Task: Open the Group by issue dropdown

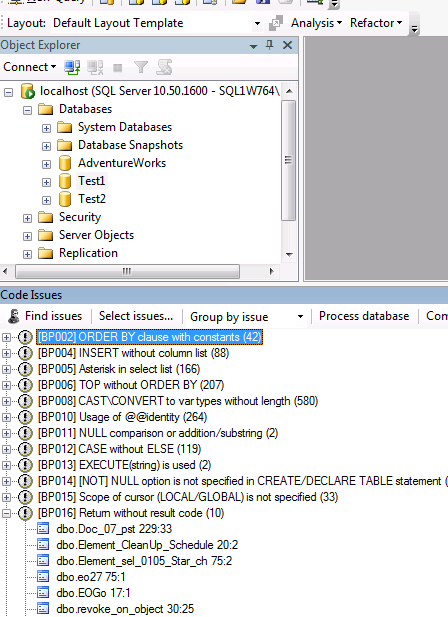Action: [x=301, y=316]
